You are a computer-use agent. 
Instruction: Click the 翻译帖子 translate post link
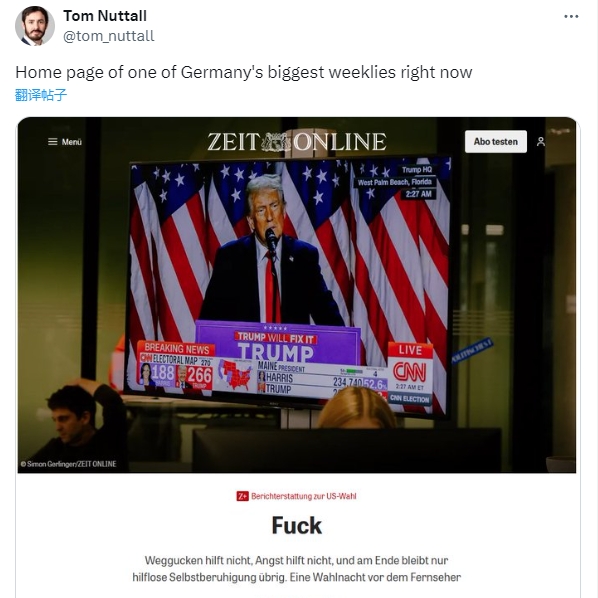click(x=41, y=95)
